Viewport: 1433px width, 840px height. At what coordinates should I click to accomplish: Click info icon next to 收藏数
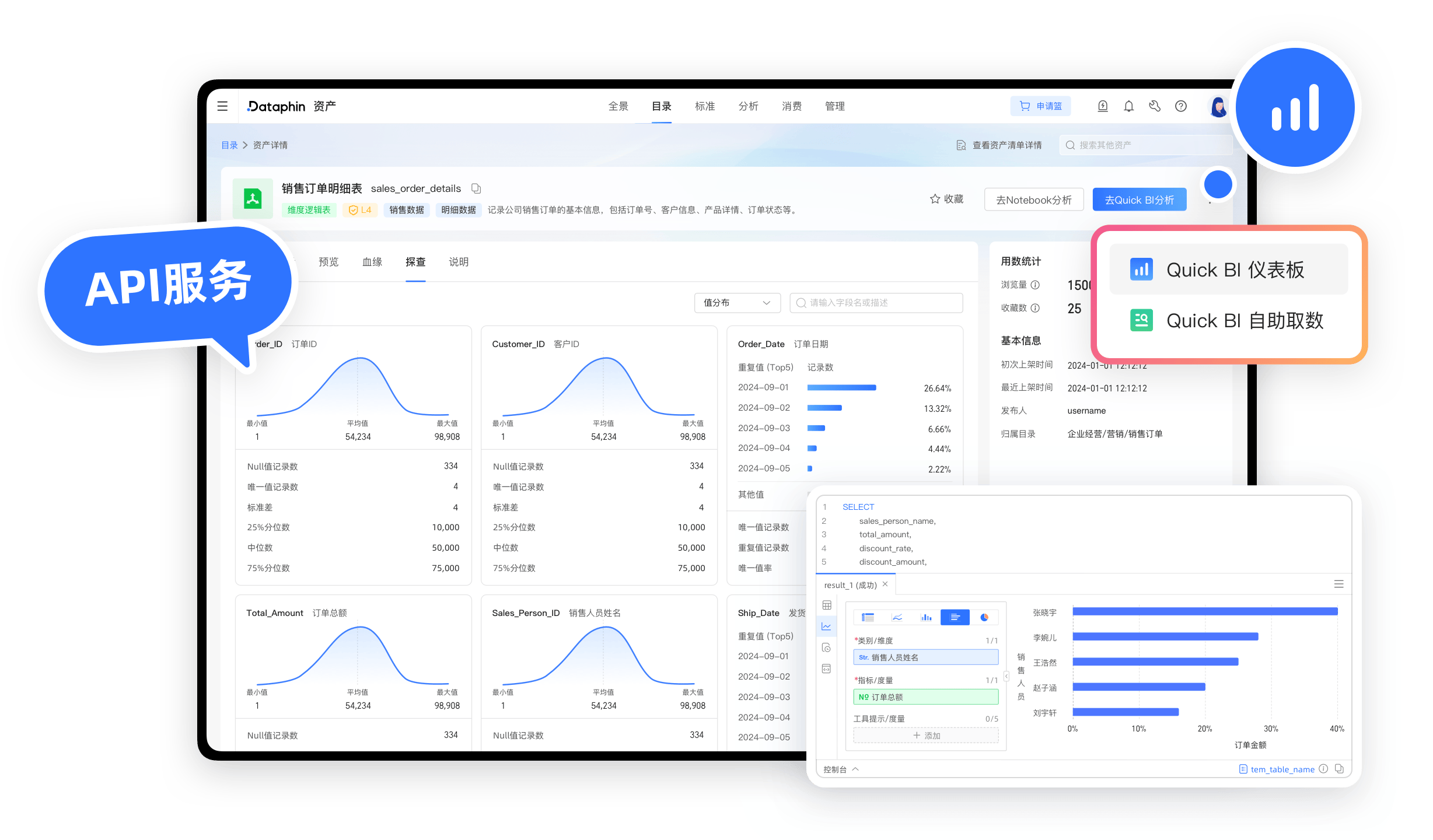(x=1035, y=308)
